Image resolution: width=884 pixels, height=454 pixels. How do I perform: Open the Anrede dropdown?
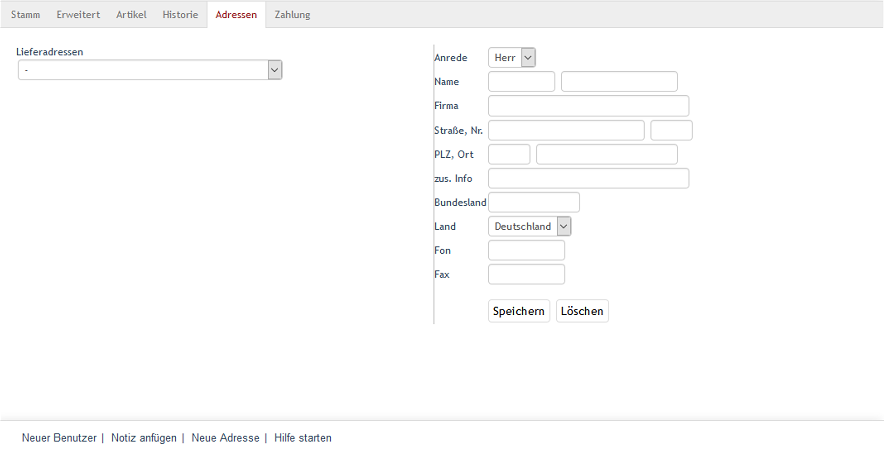click(512, 58)
